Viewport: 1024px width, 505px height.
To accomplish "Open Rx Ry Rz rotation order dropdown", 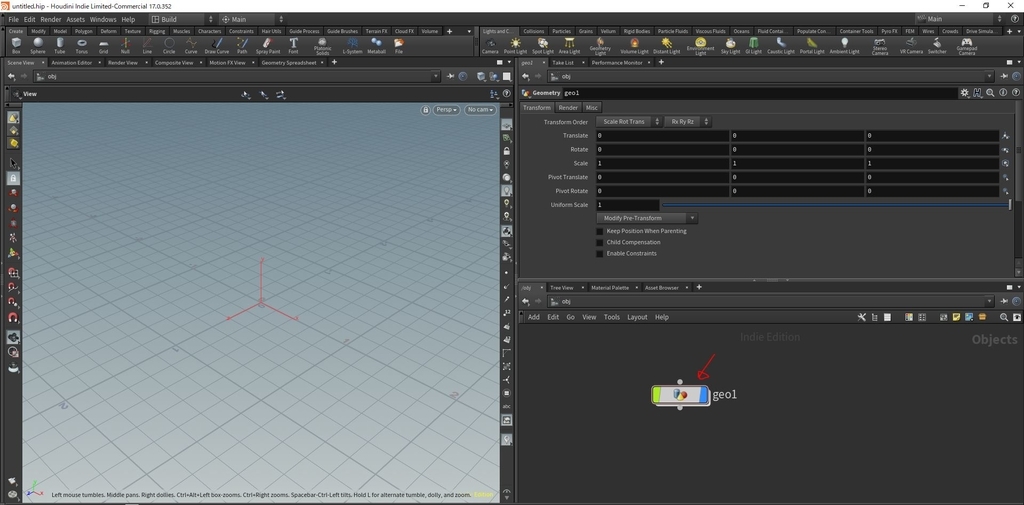I will point(687,122).
